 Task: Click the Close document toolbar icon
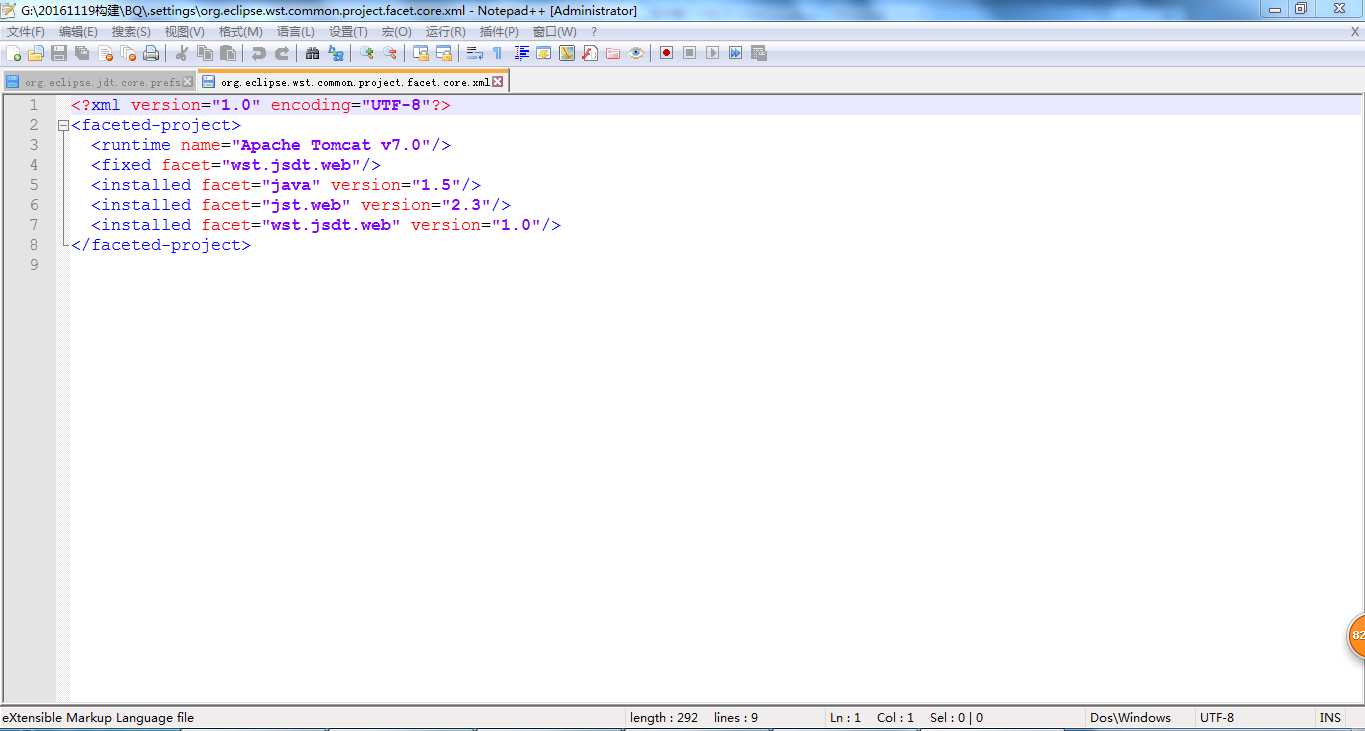pyautogui.click(x=105, y=53)
